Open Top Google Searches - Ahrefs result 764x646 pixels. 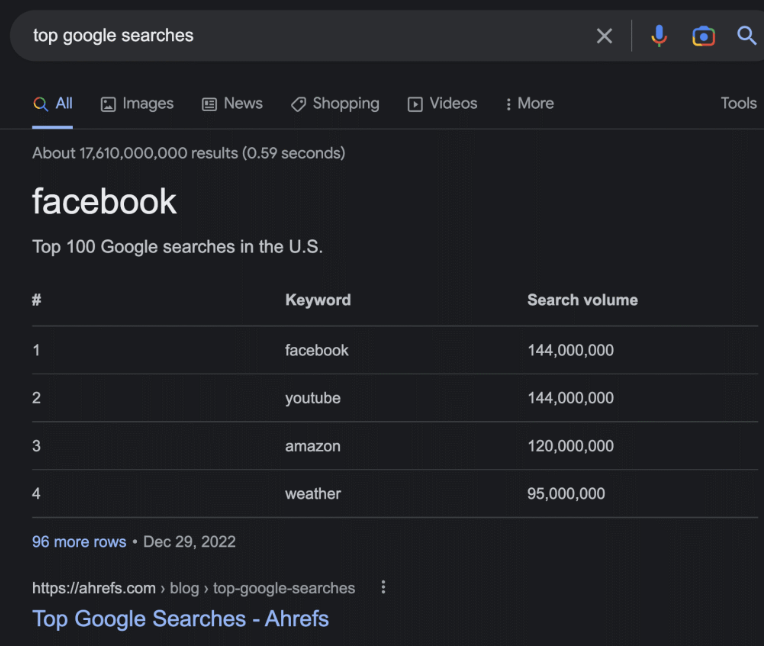pos(180,619)
